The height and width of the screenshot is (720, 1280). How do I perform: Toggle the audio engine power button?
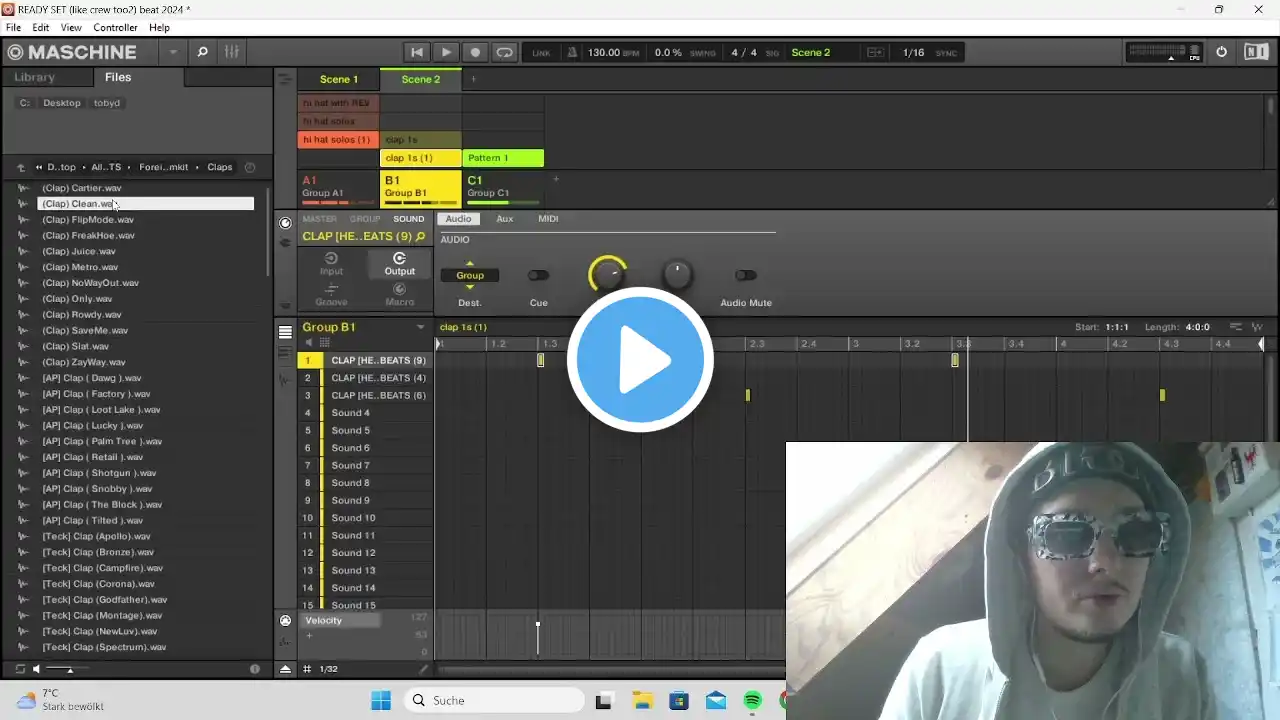point(1221,52)
